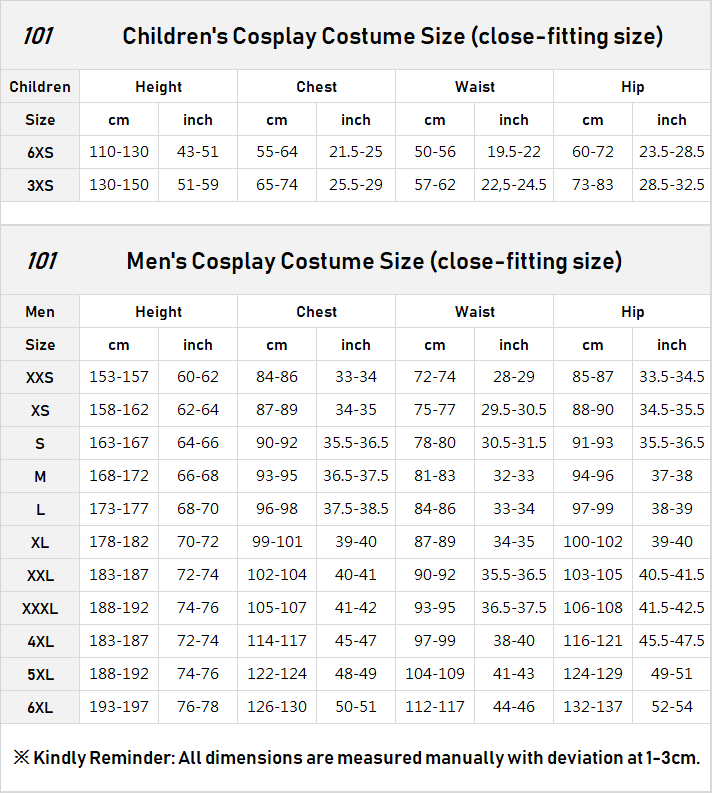The width and height of the screenshot is (712, 793).
Task: Select the Waist header in Men's table
Action: coord(474,312)
